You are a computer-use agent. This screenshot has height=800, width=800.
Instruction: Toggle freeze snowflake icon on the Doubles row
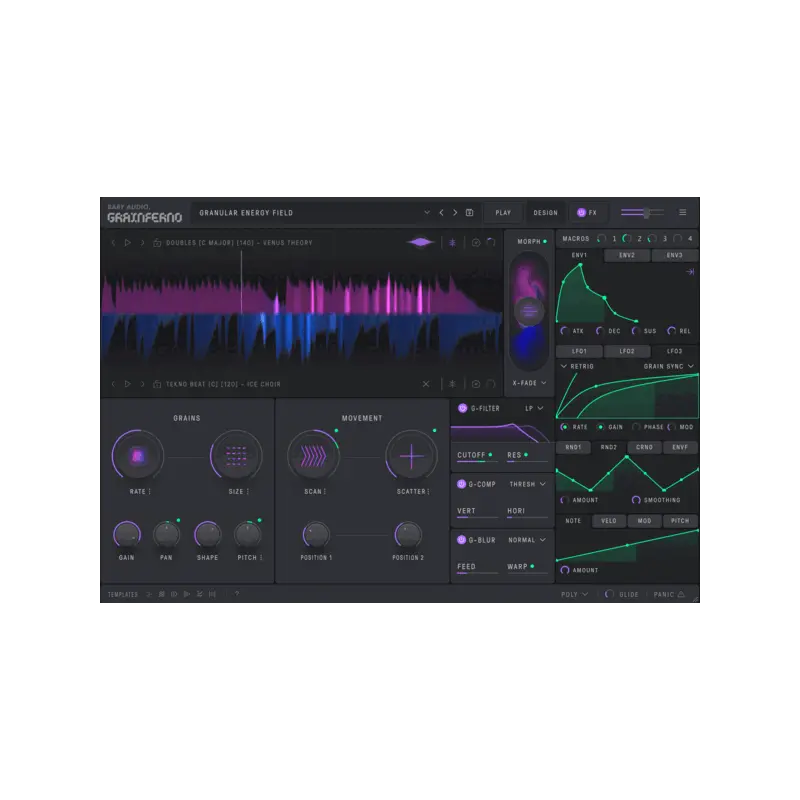click(x=452, y=243)
